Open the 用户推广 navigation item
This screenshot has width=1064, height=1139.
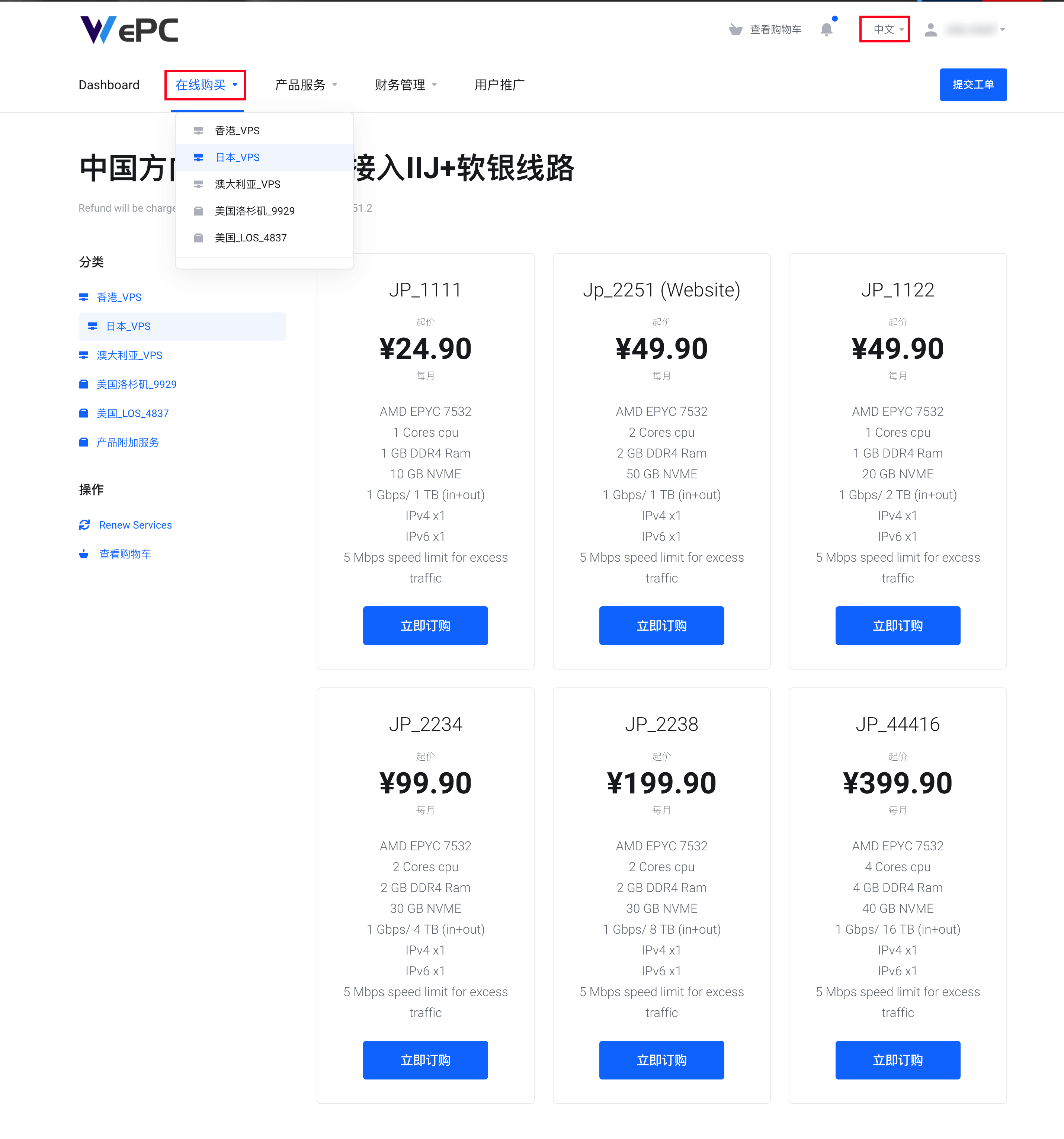pyautogui.click(x=499, y=85)
